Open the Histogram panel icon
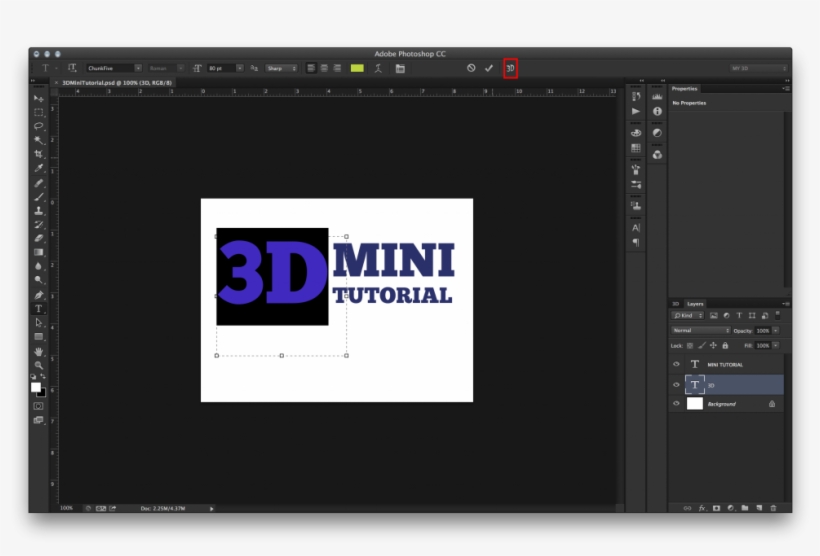This screenshot has height=556, width=820. [x=657, y=96]
